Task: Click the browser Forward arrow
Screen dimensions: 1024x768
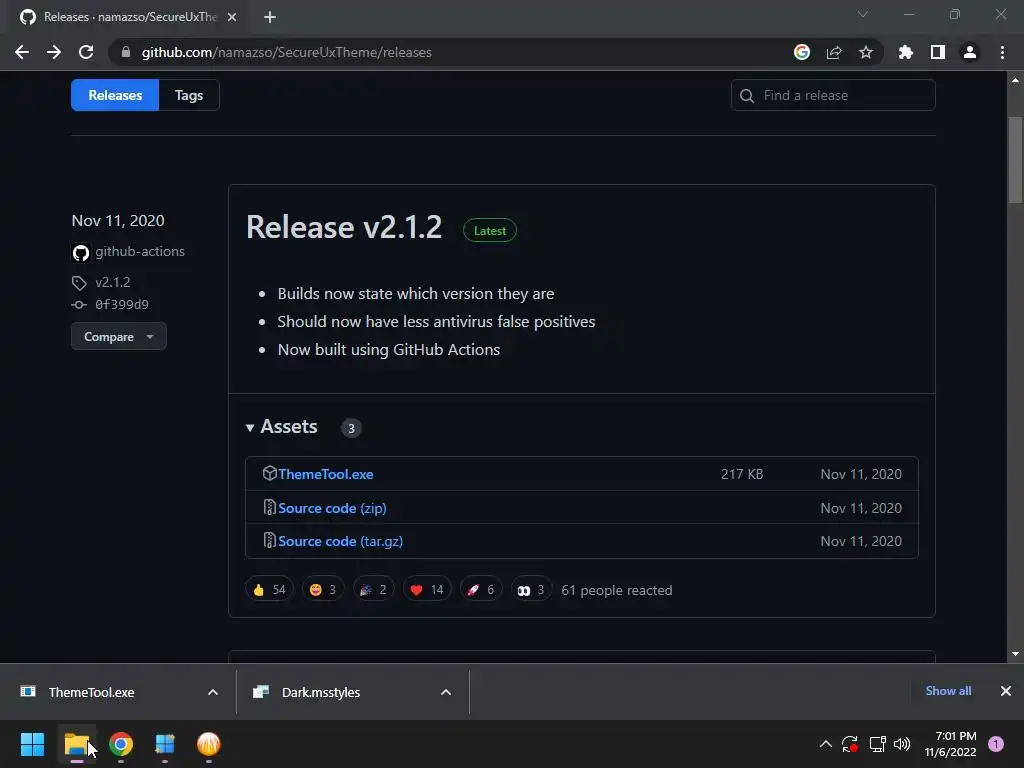Action: point(54,52)
